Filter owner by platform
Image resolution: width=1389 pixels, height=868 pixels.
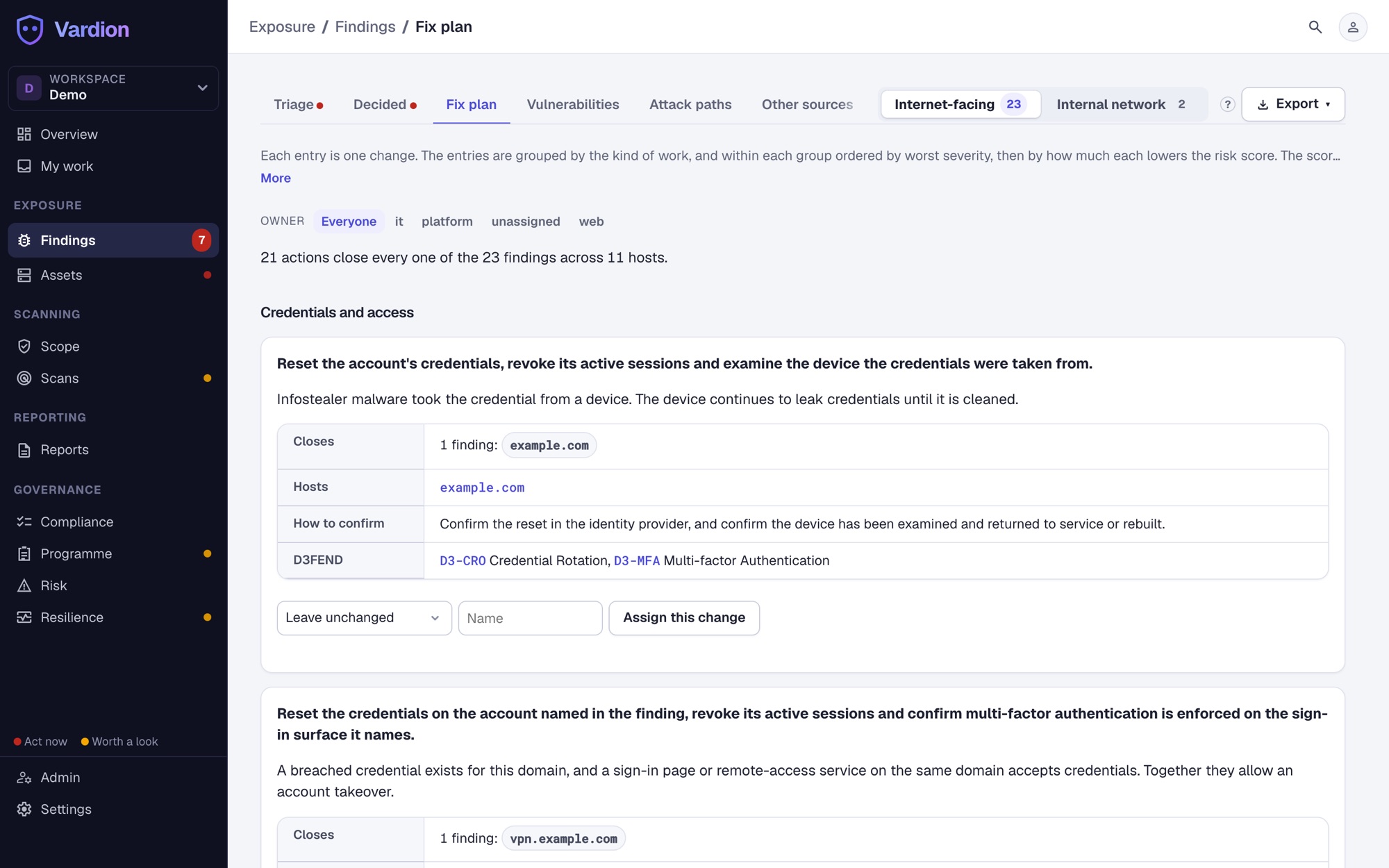(447, 221)
